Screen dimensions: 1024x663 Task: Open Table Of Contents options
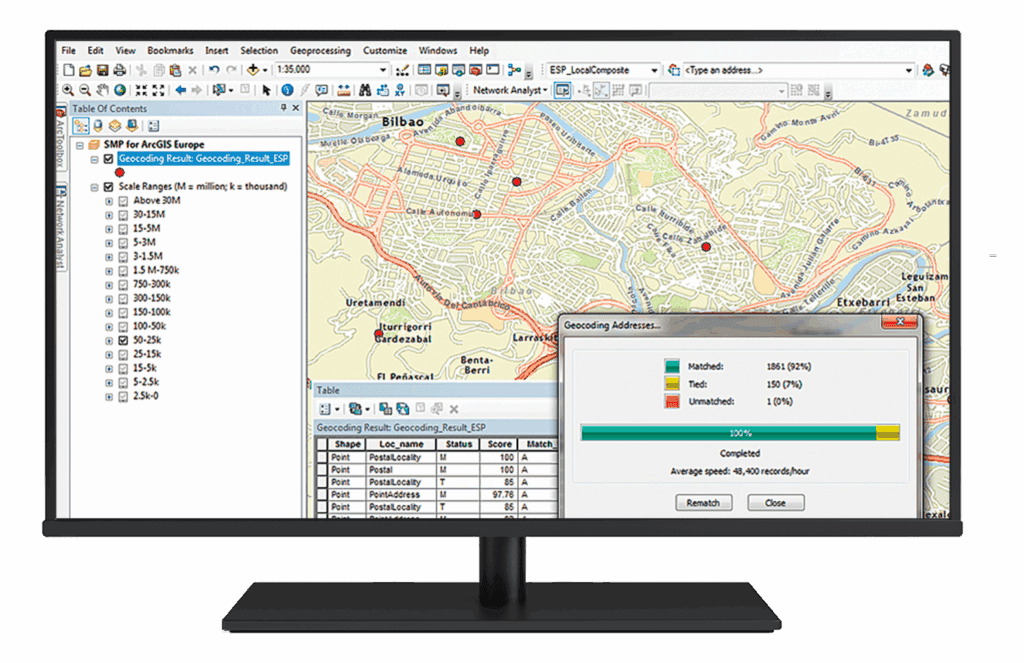pyautogui.click(x=153, y=125)
